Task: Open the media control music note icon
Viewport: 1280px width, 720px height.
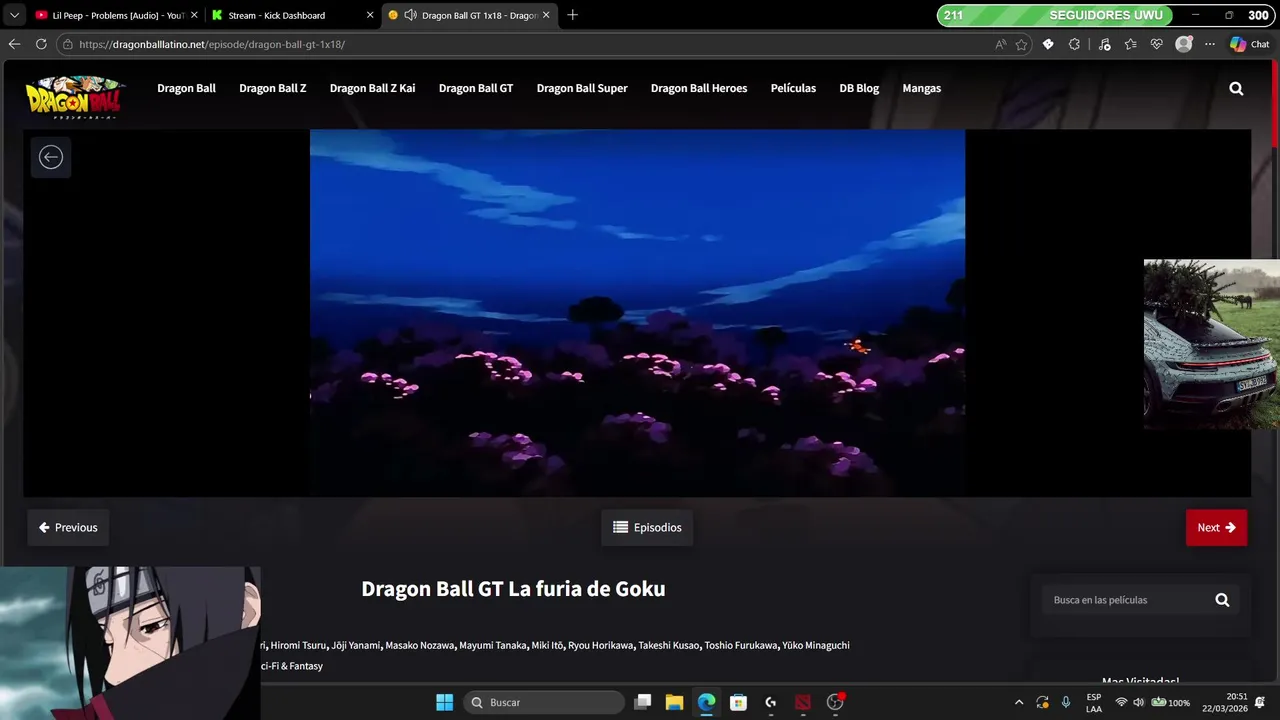Action: click(x=1104, y=44)
